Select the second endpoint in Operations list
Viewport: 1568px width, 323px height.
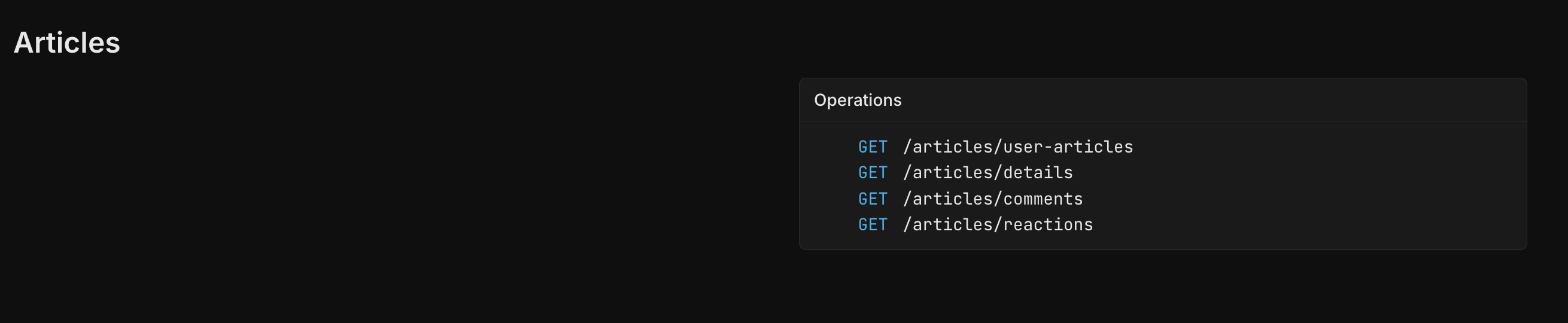pyautogui.click(x=987, y=173)
